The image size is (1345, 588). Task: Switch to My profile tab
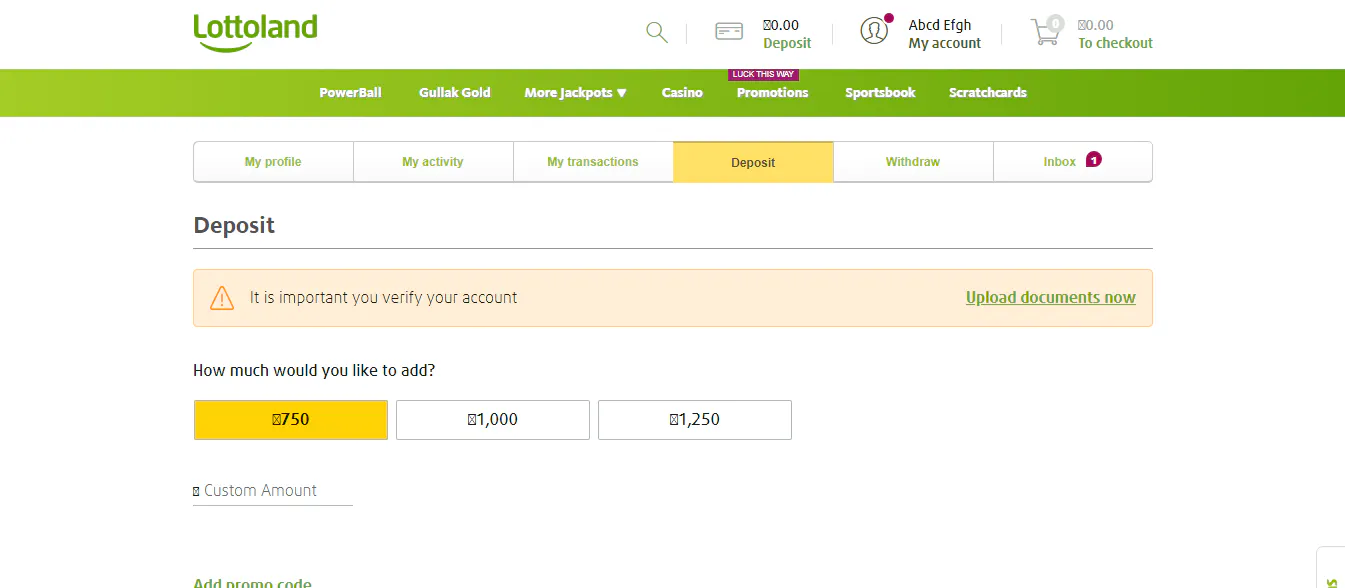[273, 162]
